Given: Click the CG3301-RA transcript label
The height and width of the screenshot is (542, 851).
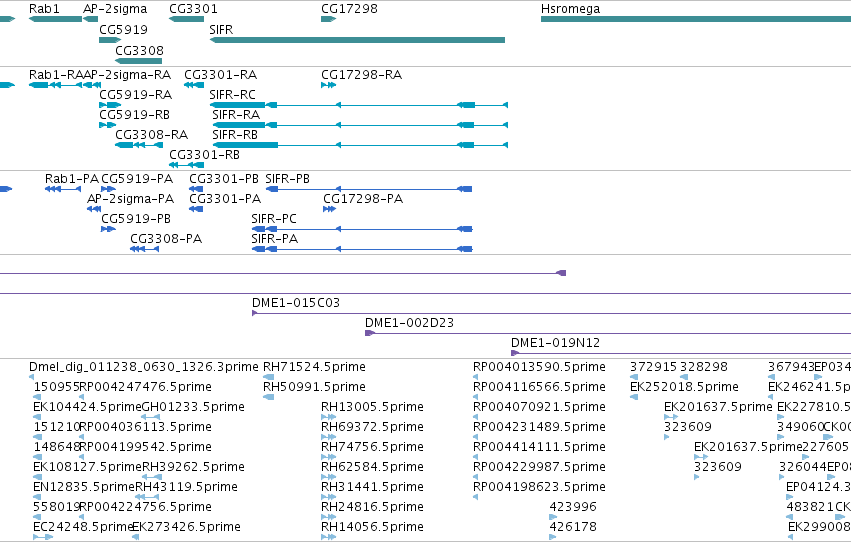Looking at the screenshot, I should click(x=220, y=75).
